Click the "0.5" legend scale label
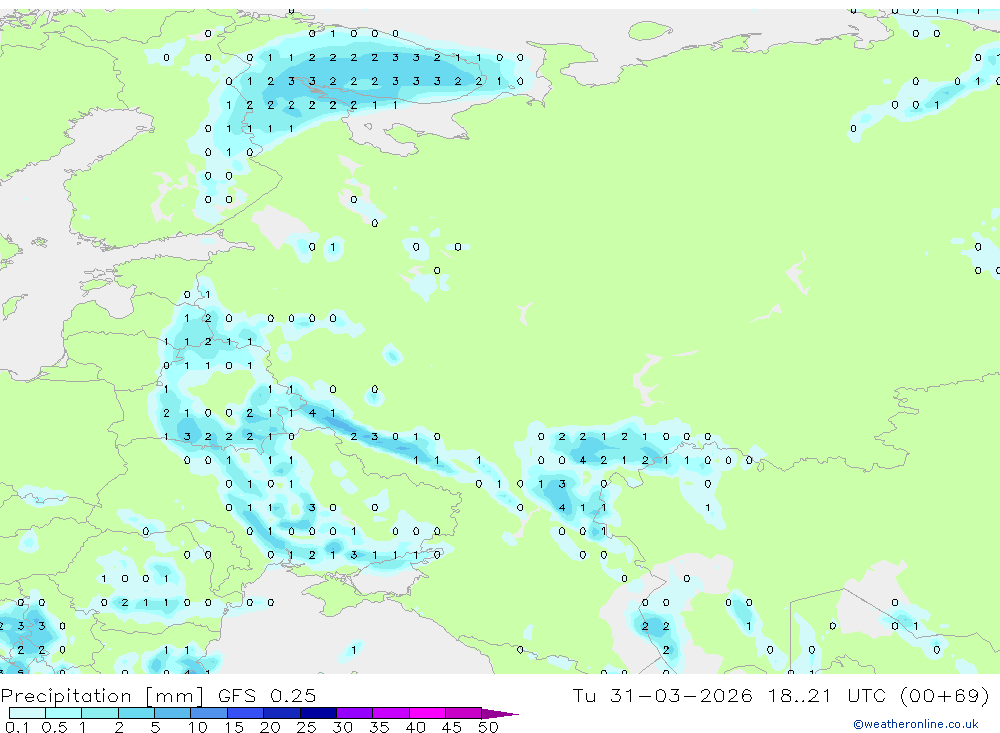Screen dimensions: 1000x733 (54, 727)
